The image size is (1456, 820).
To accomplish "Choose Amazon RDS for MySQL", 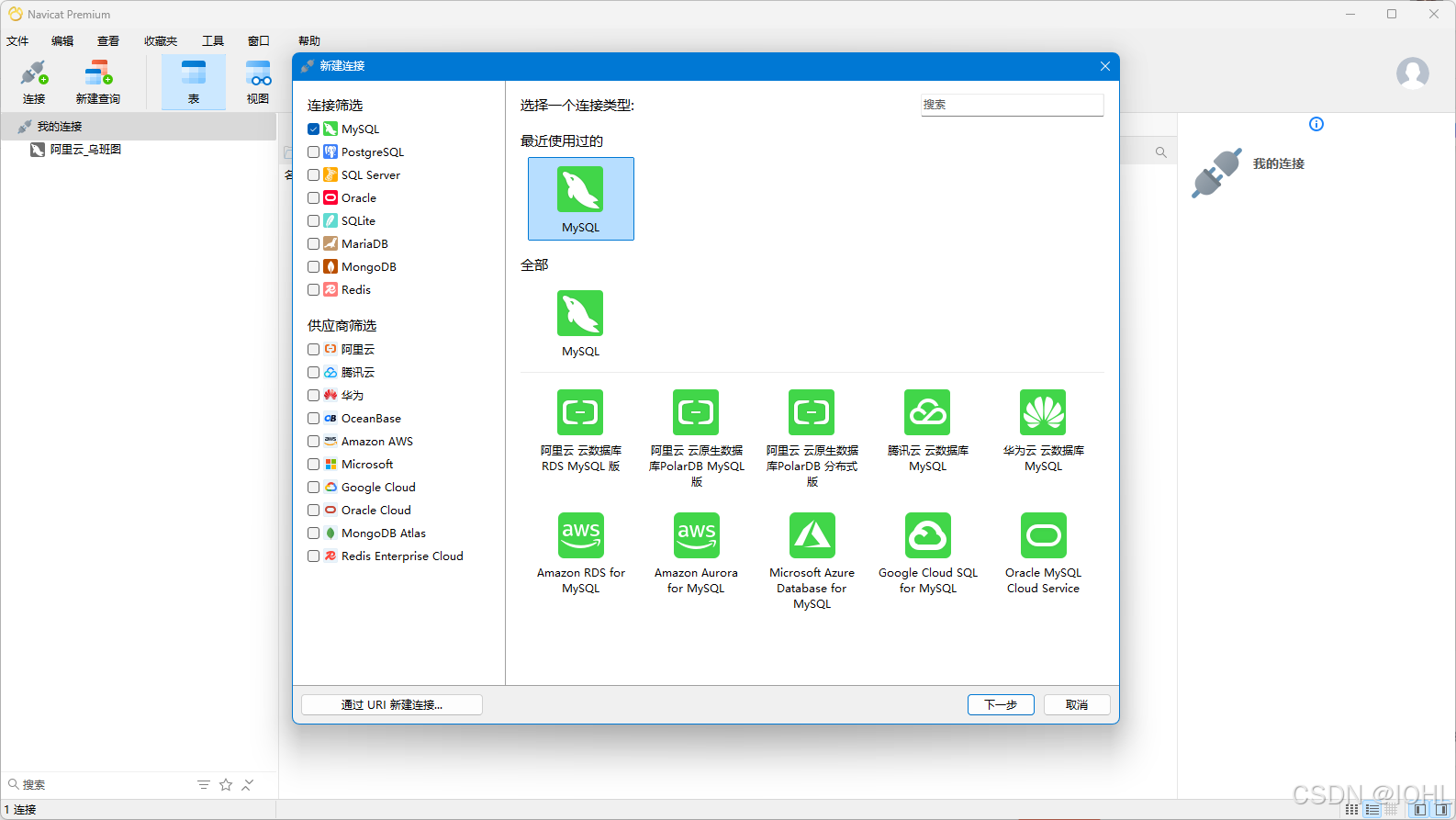I will click(580, 554).
